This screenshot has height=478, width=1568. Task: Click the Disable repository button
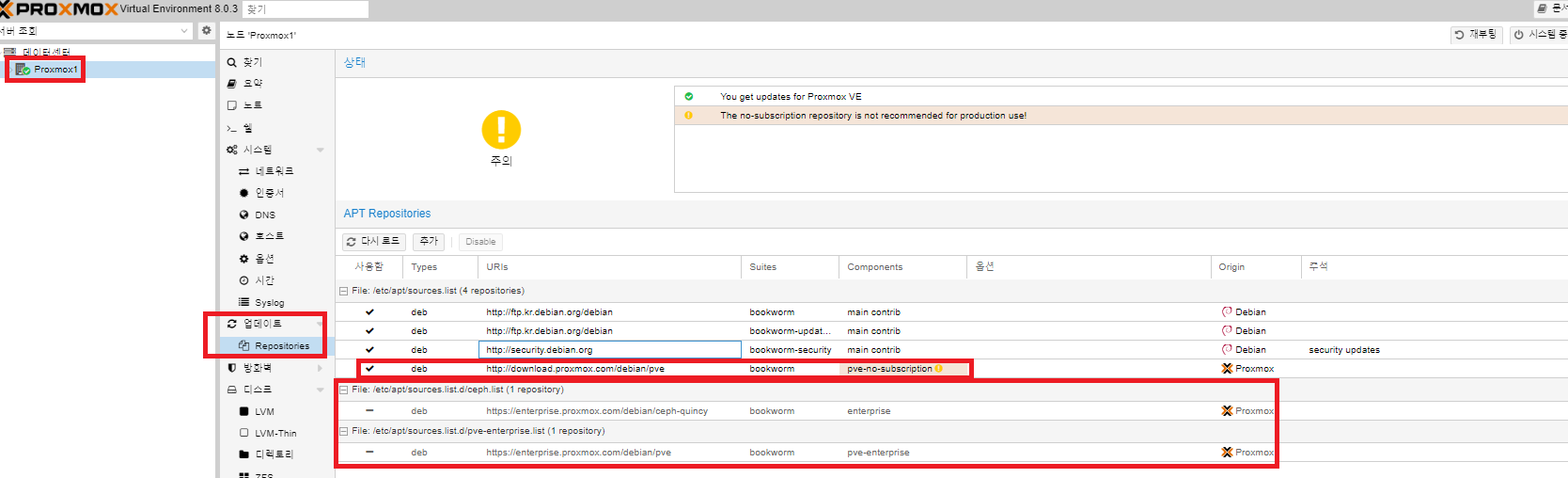(x=480, y=242)
